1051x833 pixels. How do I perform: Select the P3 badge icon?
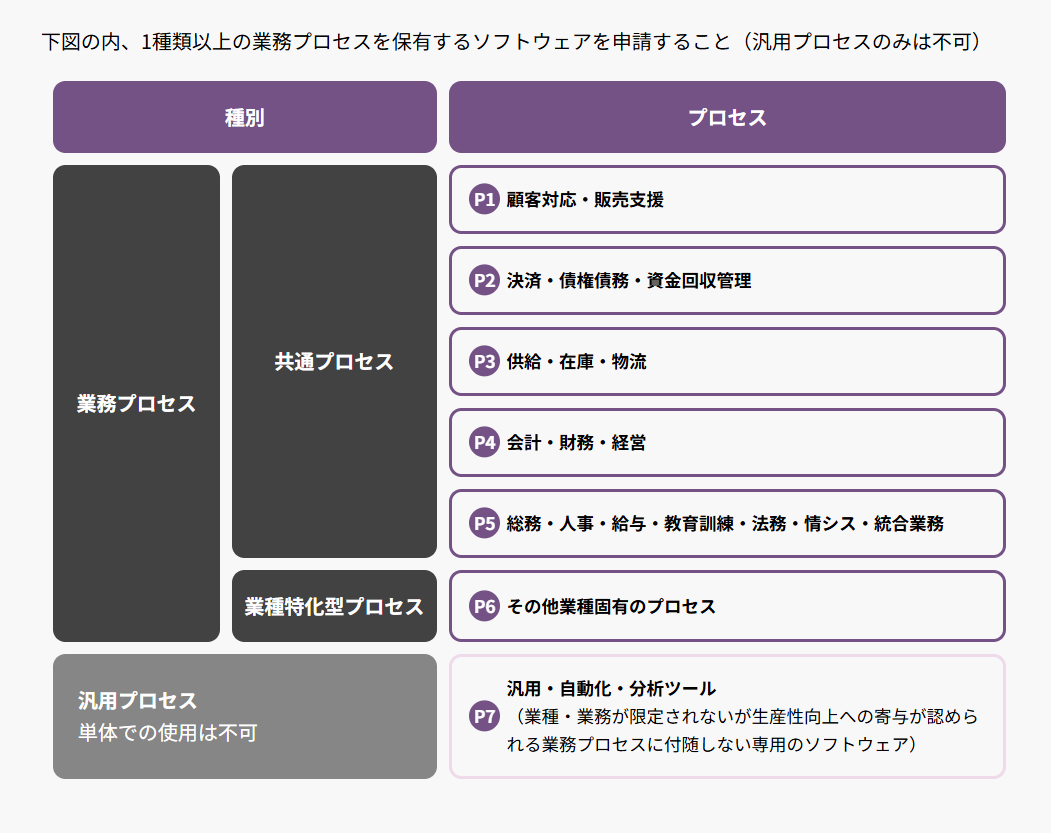[484, 361]
